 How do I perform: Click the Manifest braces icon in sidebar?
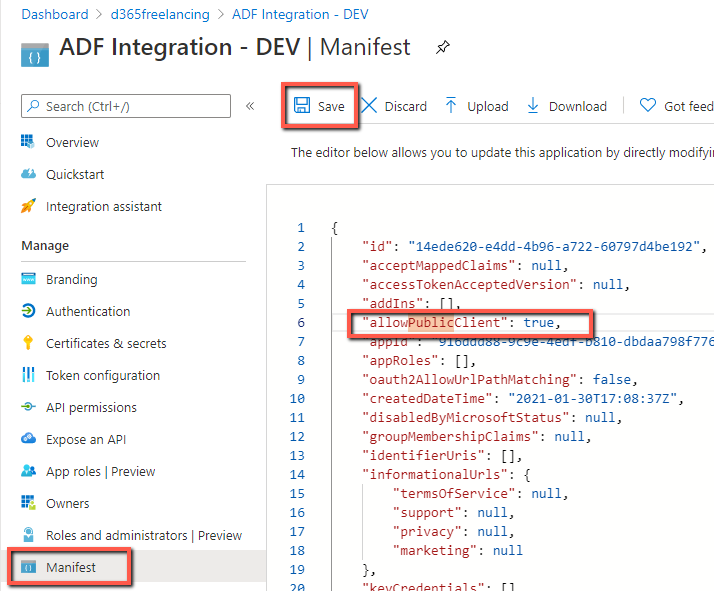[28, 567]
